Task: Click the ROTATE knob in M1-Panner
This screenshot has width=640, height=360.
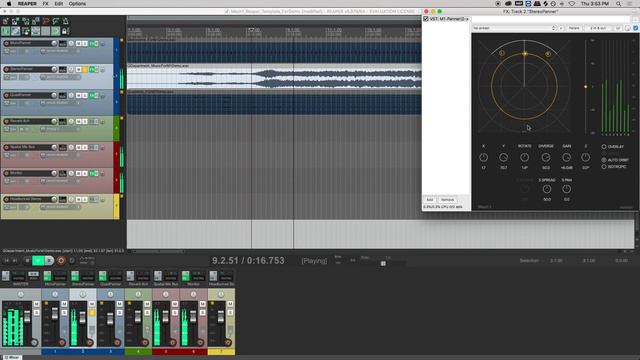Action: [524, 157]
